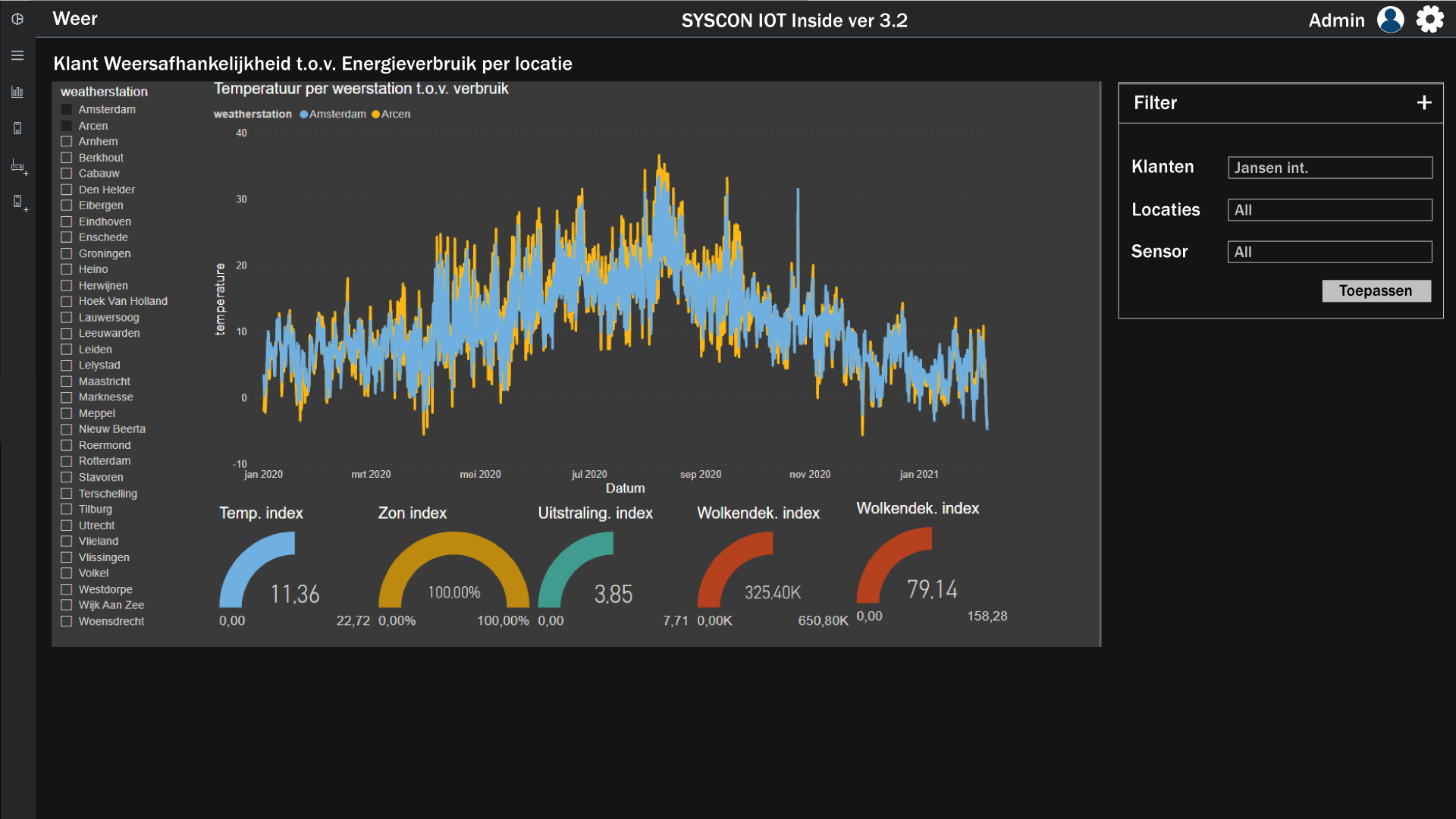This screenshot has width=1456, height=819.
Task: Enable the Eindhoven weatherstation checkbox
Action: tap(67, 221)
